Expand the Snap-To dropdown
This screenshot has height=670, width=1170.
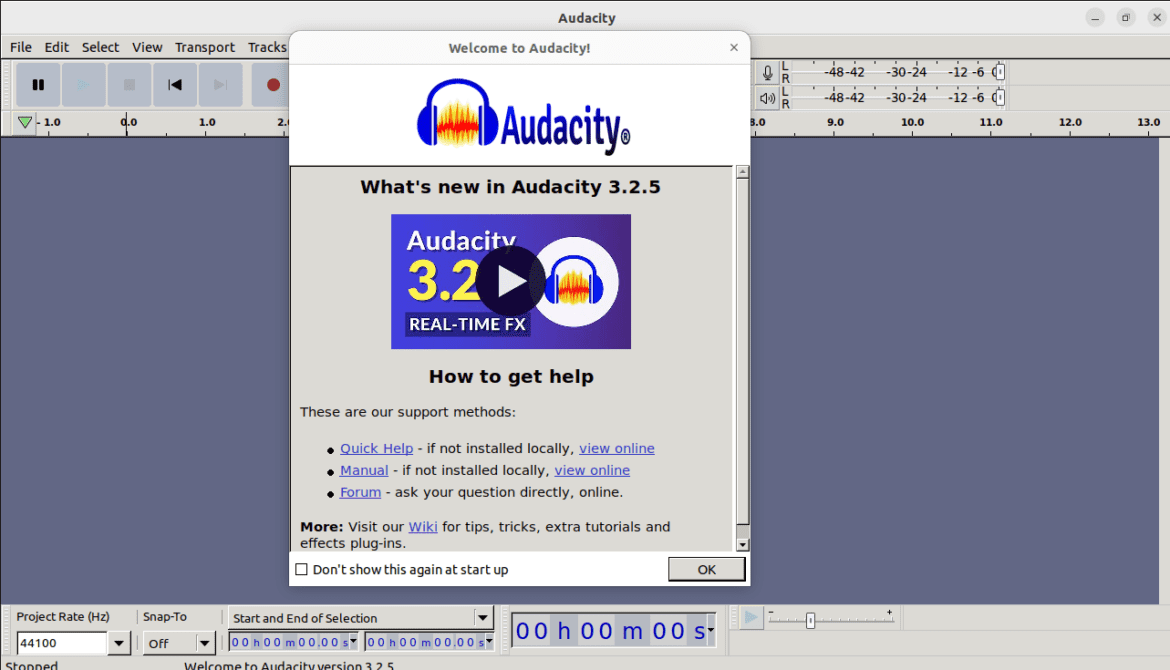(x=205, y=644)
